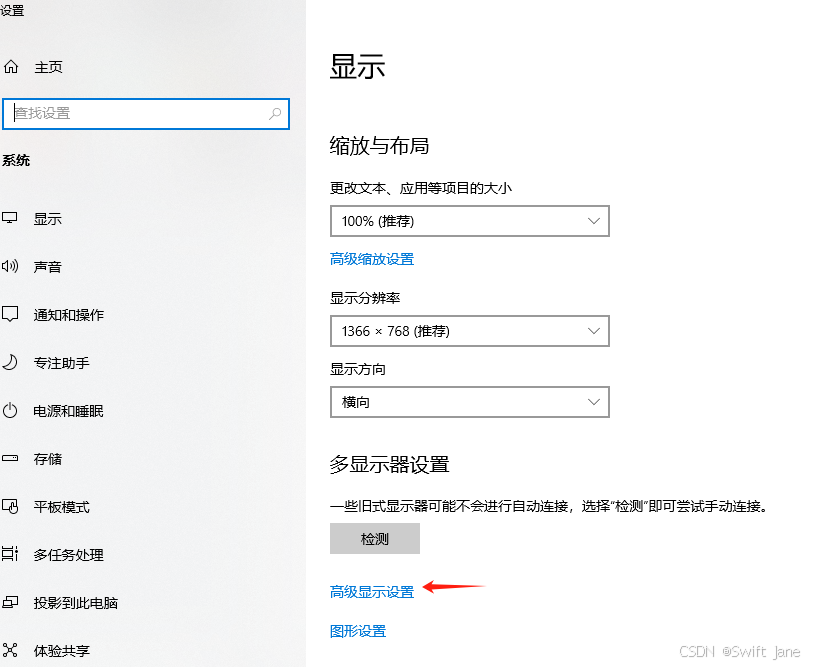Open the 1366 × 768 resolution dropdown
Image resolution: width=816 pixels, height=667 pixels.
tap(469, 331)
